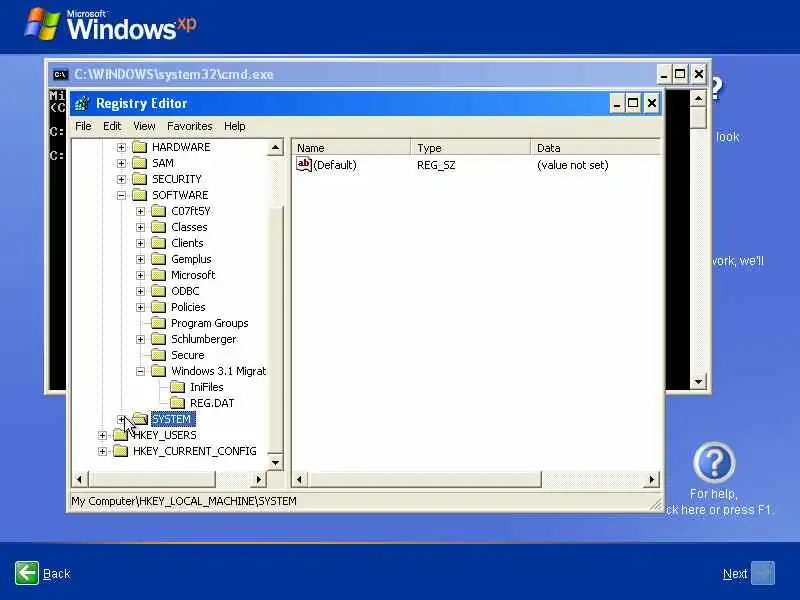Select the HKEY_USERS label

164,435
